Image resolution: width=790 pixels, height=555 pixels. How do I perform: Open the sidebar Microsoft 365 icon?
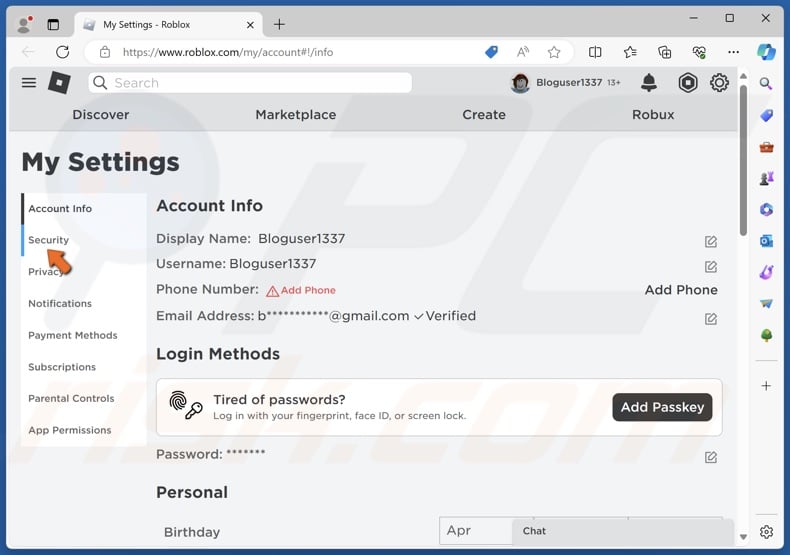click(x=766, y=210)
